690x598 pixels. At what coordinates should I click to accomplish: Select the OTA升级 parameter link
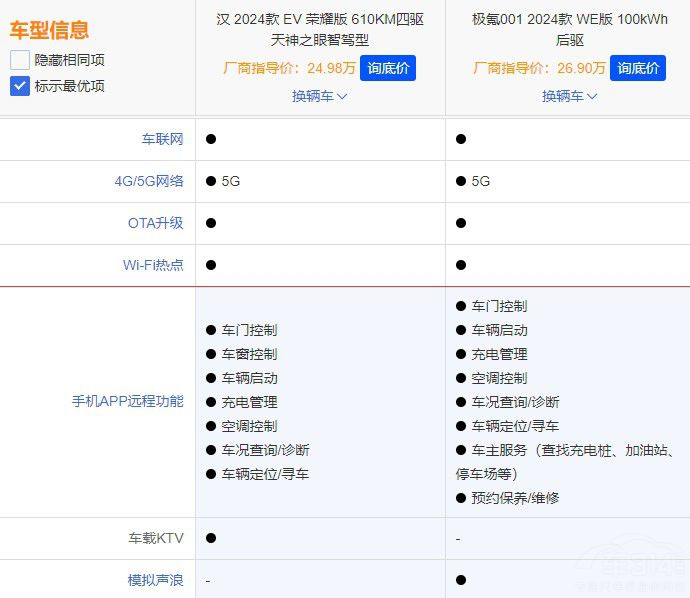pyautogui.click(x=155, y=223)
